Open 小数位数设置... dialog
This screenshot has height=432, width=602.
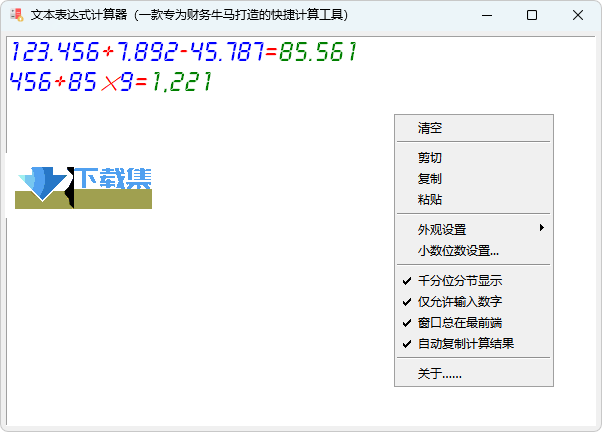tap(458, 250)
